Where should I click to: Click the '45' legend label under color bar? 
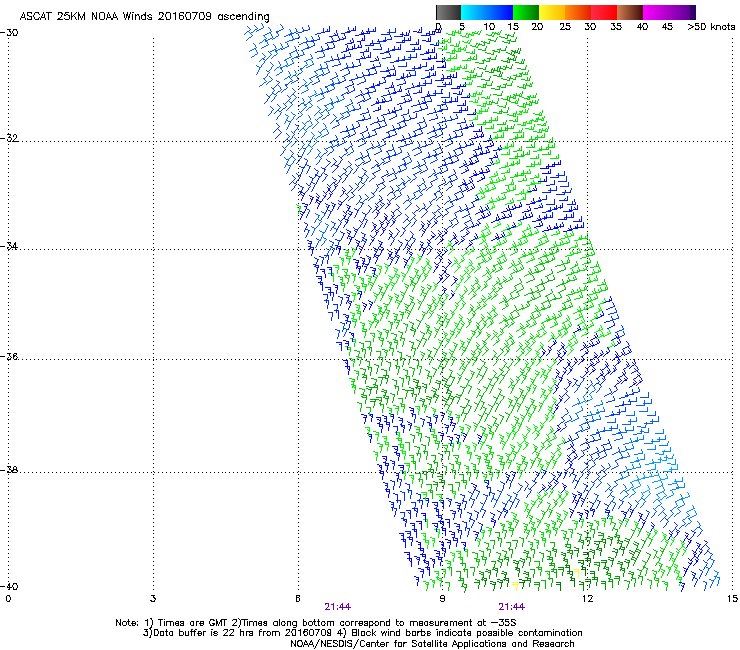click(667, 27)
